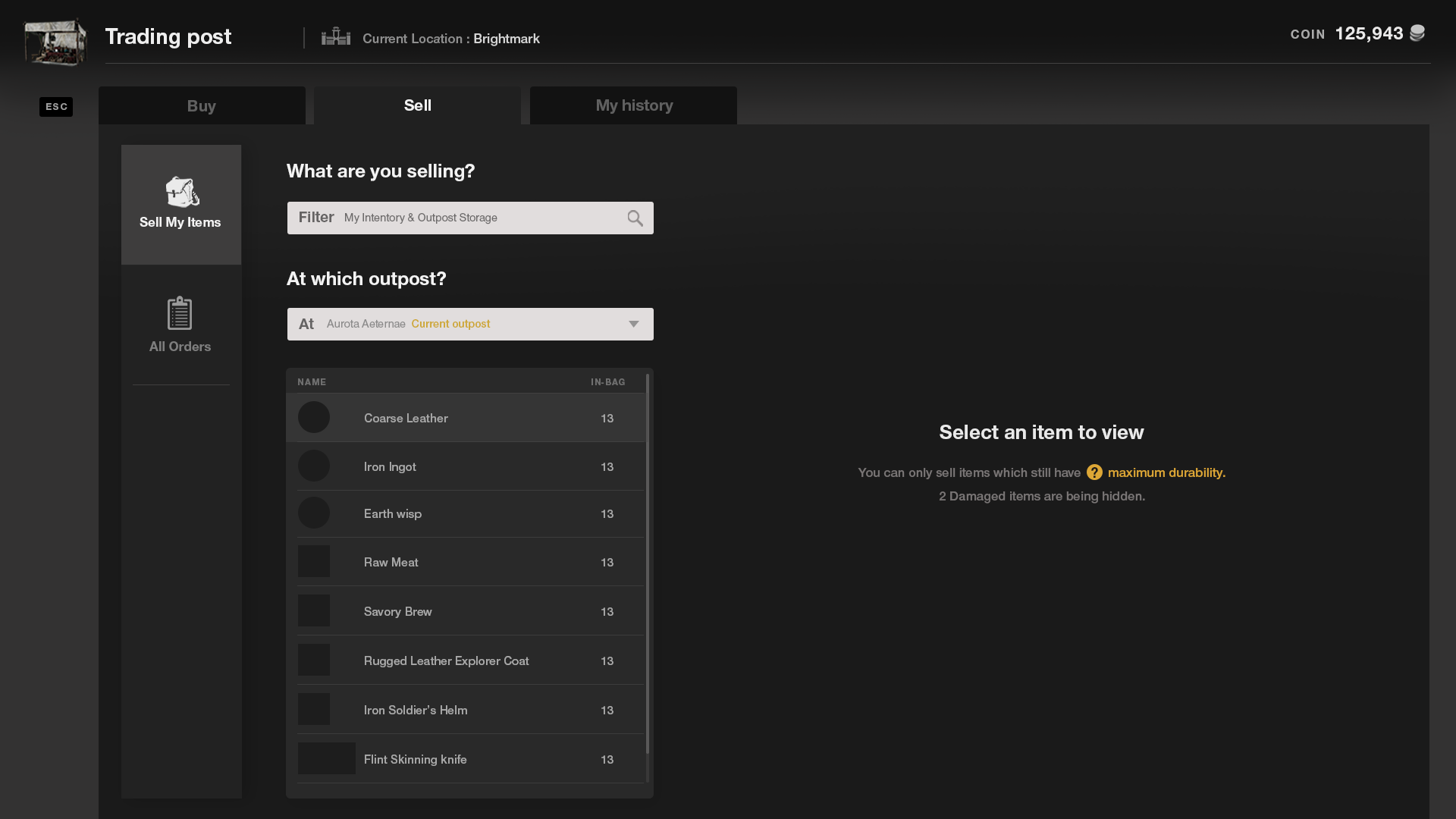Screen dimensions: 1456x819
Task: Select Iron Ingot from the list
Action: click(390, 466)
